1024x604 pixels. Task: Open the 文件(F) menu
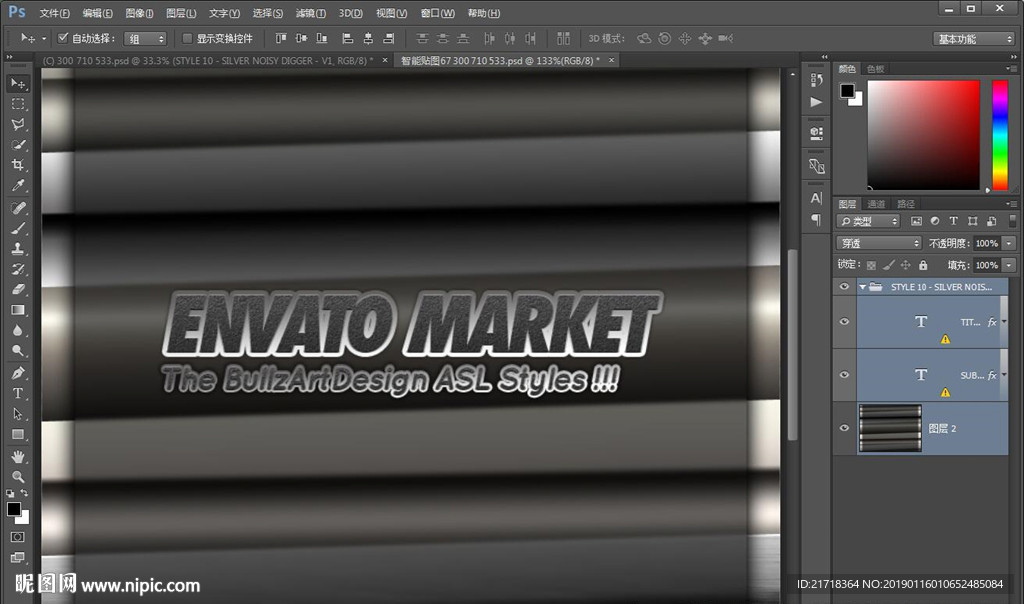coord(54,13)
